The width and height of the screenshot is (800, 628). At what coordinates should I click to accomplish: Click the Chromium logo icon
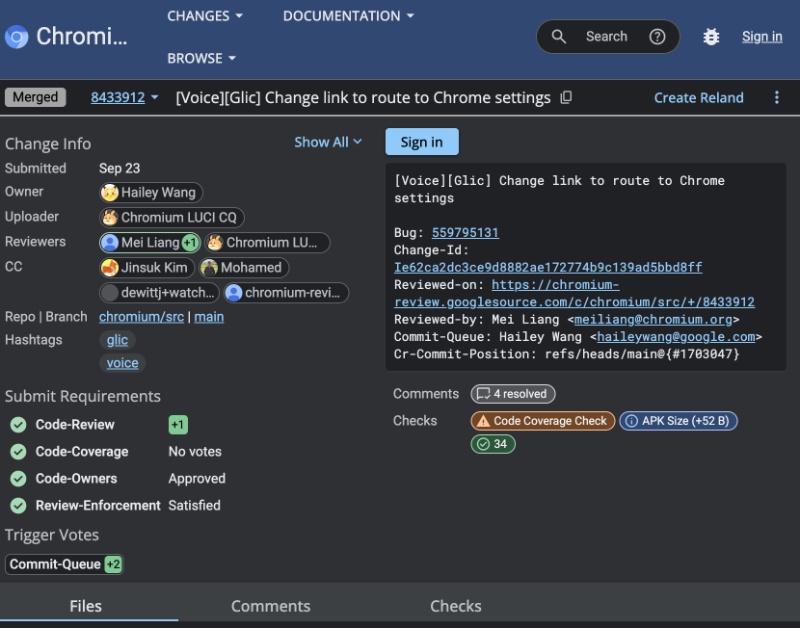(16, 37)
